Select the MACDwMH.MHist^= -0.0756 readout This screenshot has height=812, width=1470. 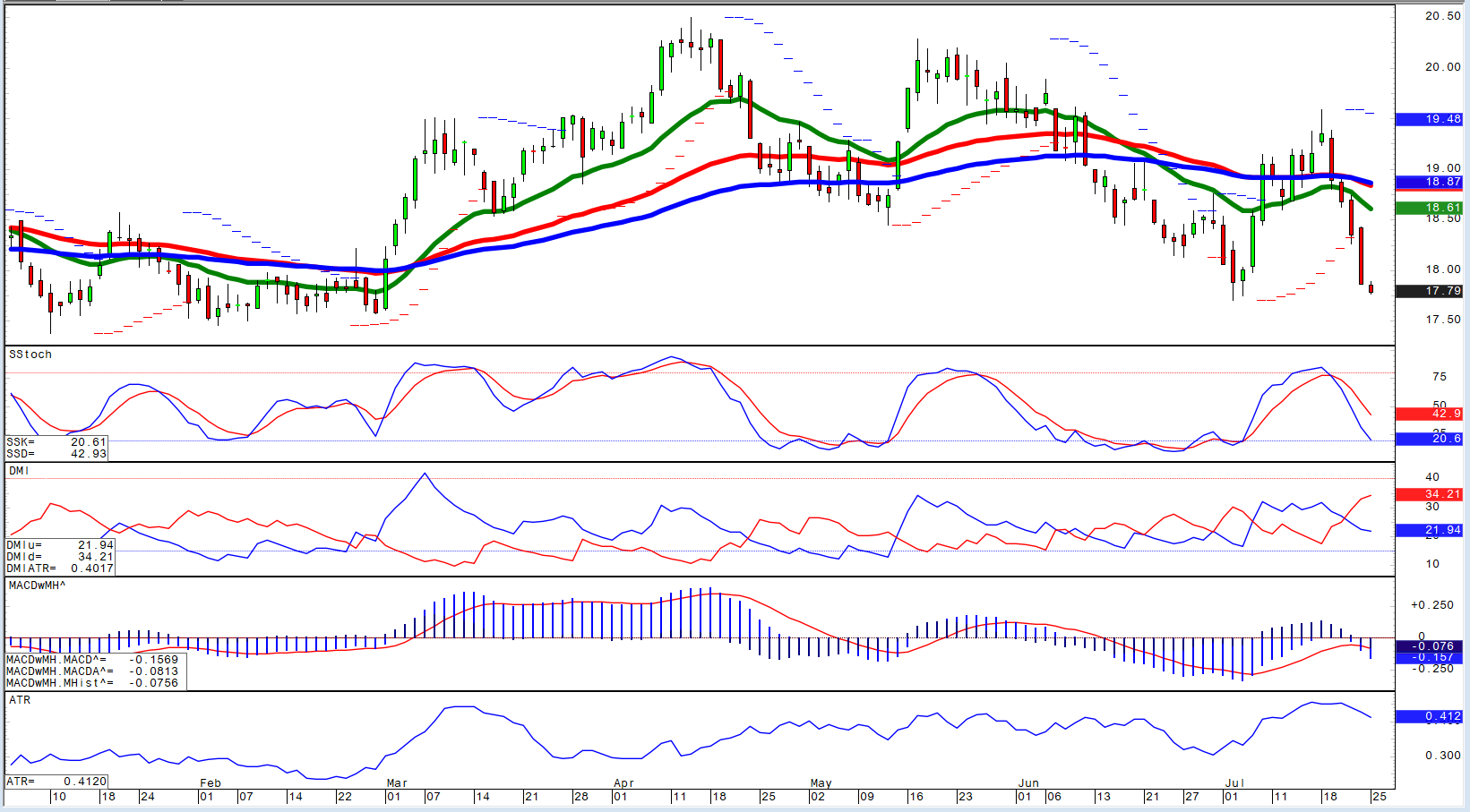click(x=92, y=683)
